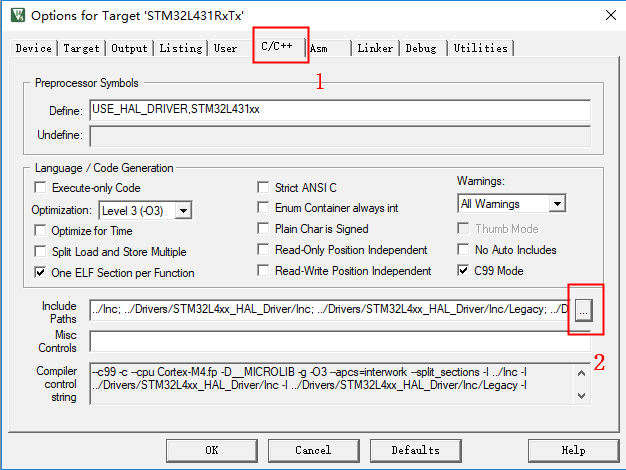The image size is (626, 470).
Task: Click the Define input field
Action: pyautogui.click(x=340, y=110)
